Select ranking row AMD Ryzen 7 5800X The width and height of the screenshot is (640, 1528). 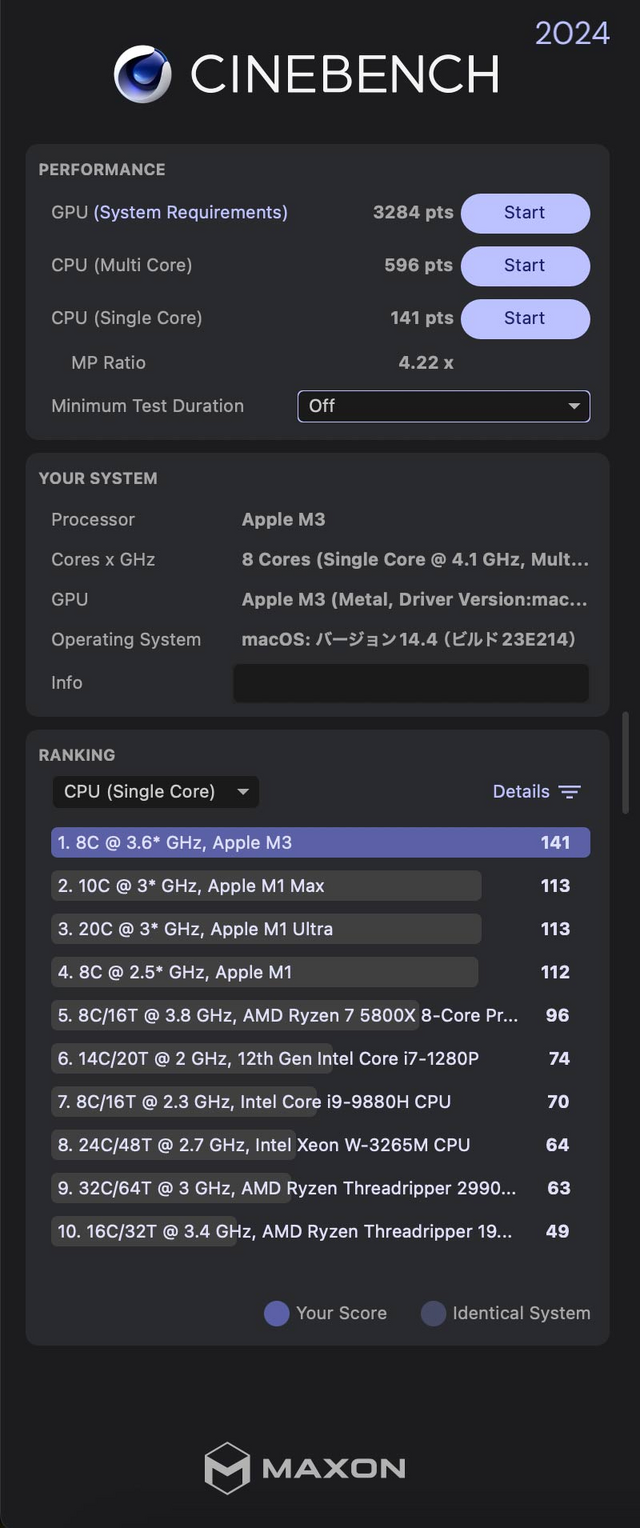pyautogui.click(x=320, y=1015)
